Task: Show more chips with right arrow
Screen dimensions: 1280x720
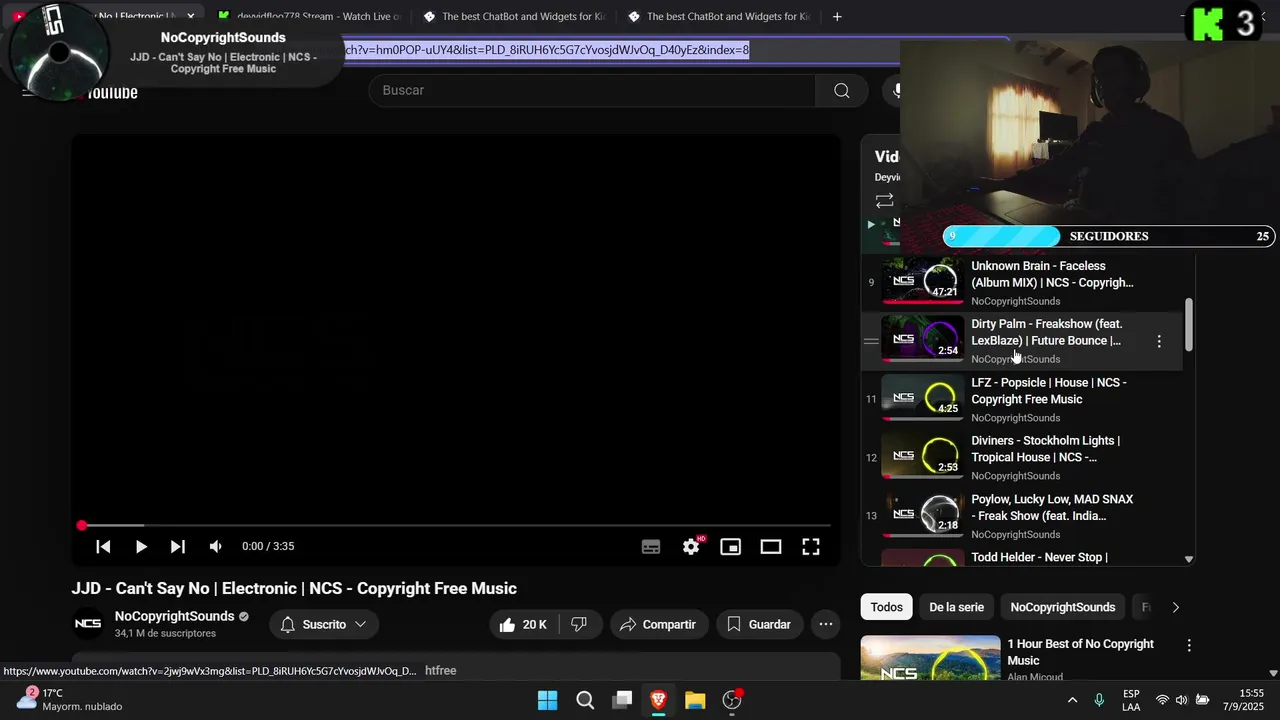Action: [x=1175, y=607]
